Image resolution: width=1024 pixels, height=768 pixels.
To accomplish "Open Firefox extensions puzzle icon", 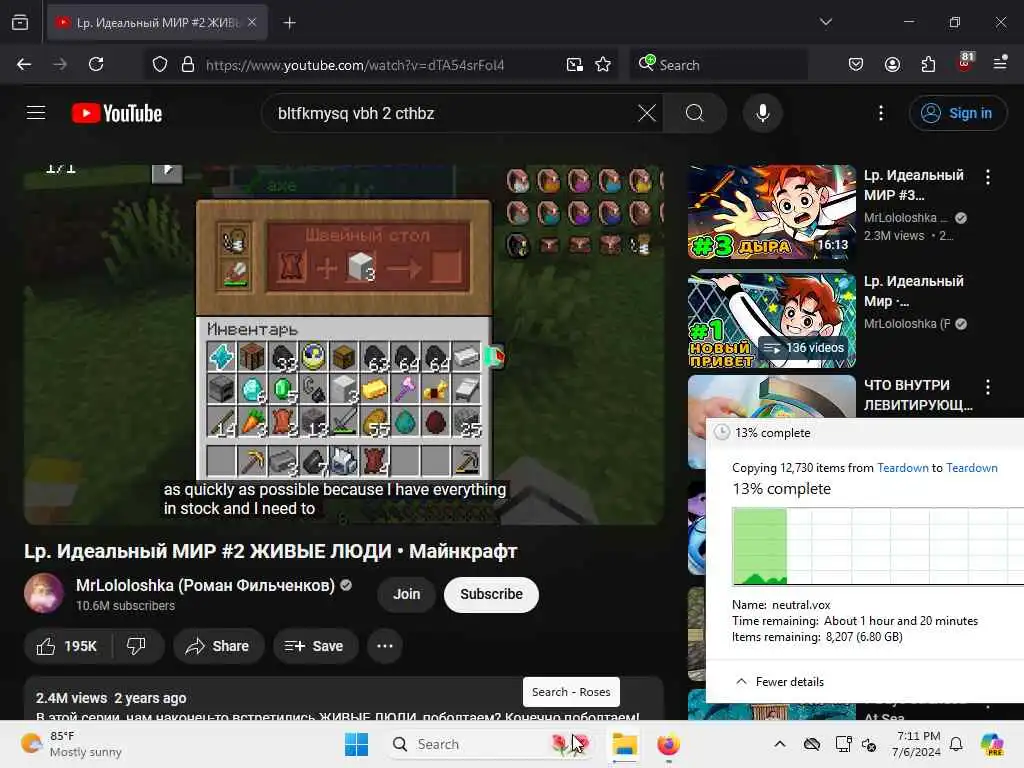I will [x=928, y=64].
